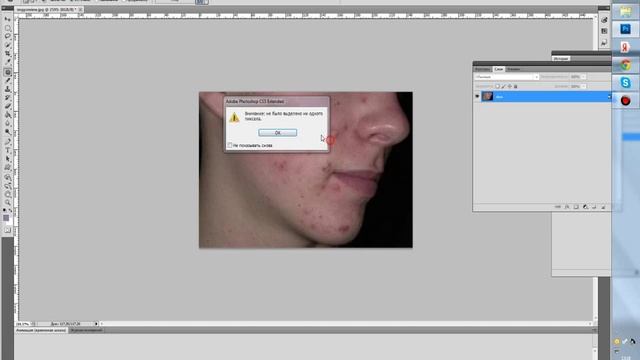Image resolution: width=640 pixels, height=360 pixels.
Task: Select the Horizontal Type tool
Action: tap(8, 150)
